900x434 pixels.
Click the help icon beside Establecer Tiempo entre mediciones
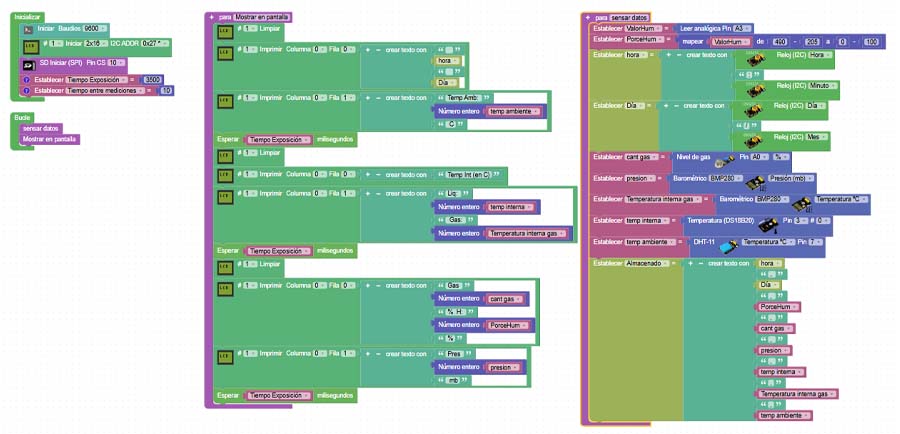[x=27, y=90]
